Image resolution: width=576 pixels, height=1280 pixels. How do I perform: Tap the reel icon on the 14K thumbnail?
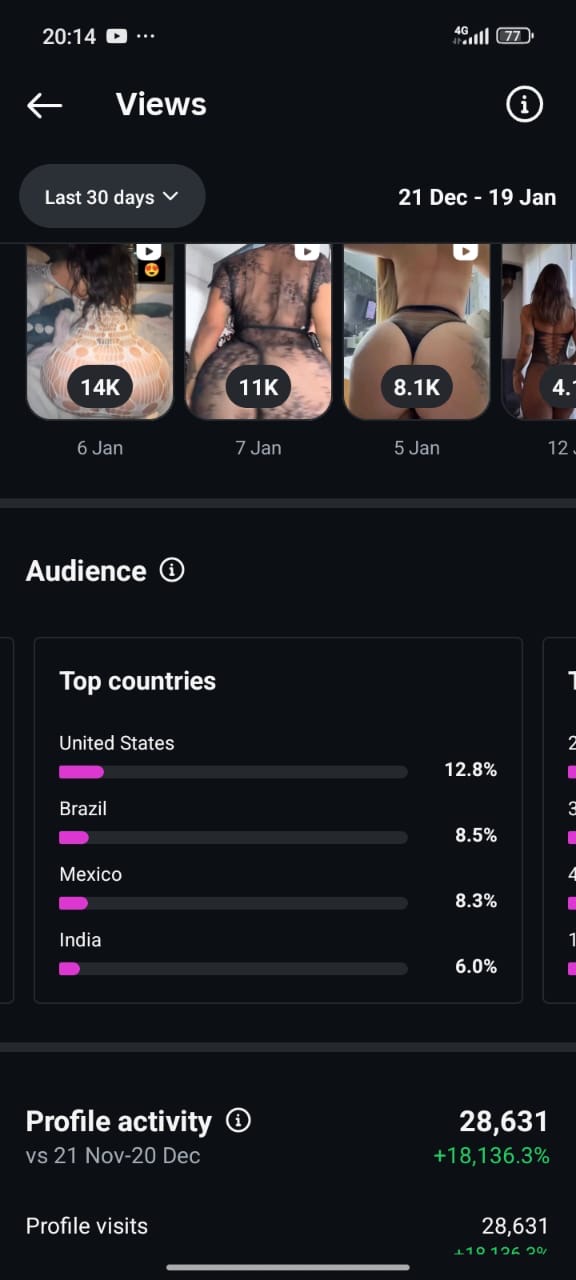click(x=148, y=252)
